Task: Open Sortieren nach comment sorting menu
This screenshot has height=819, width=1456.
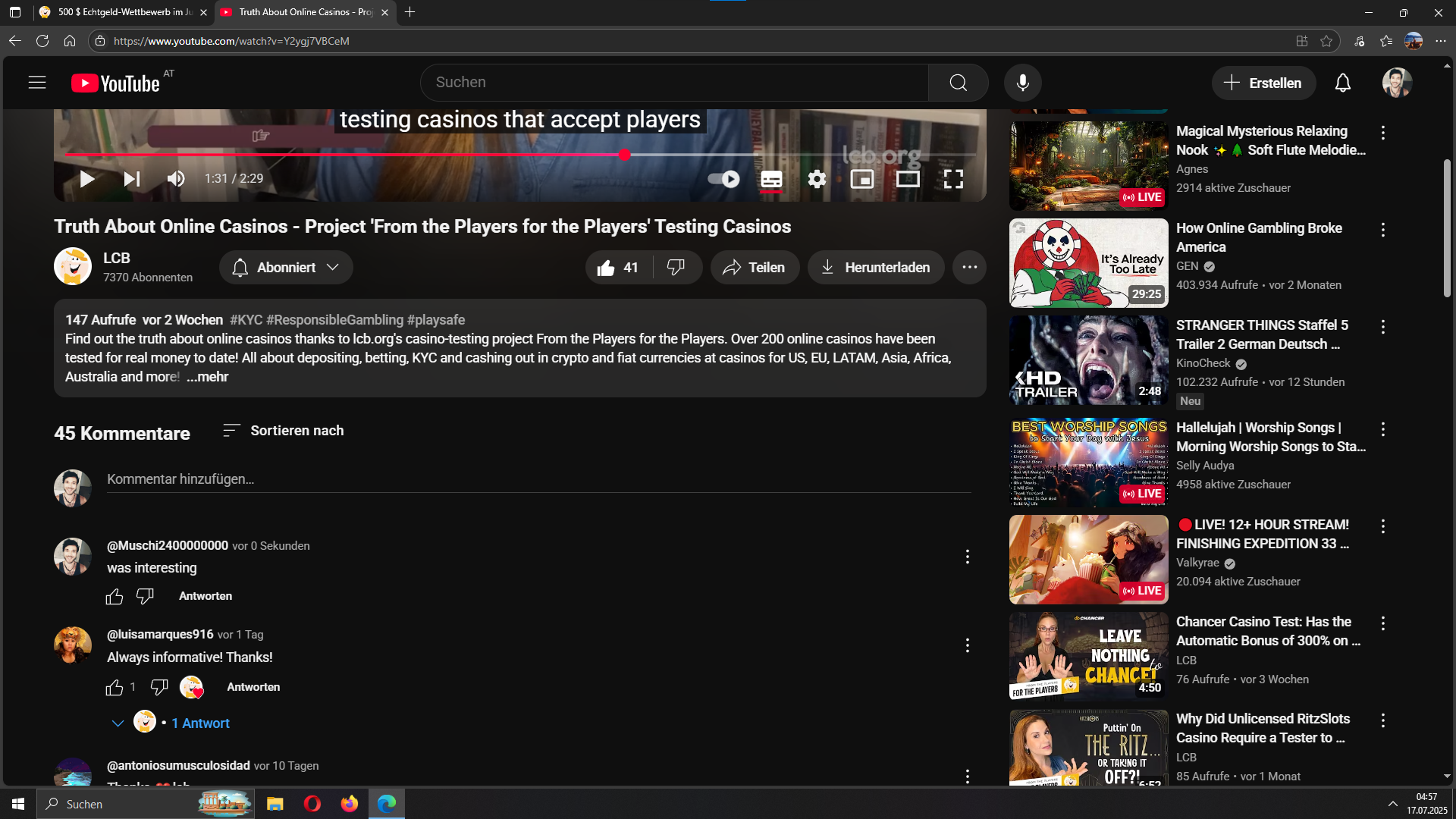Action: click(283, 431)
